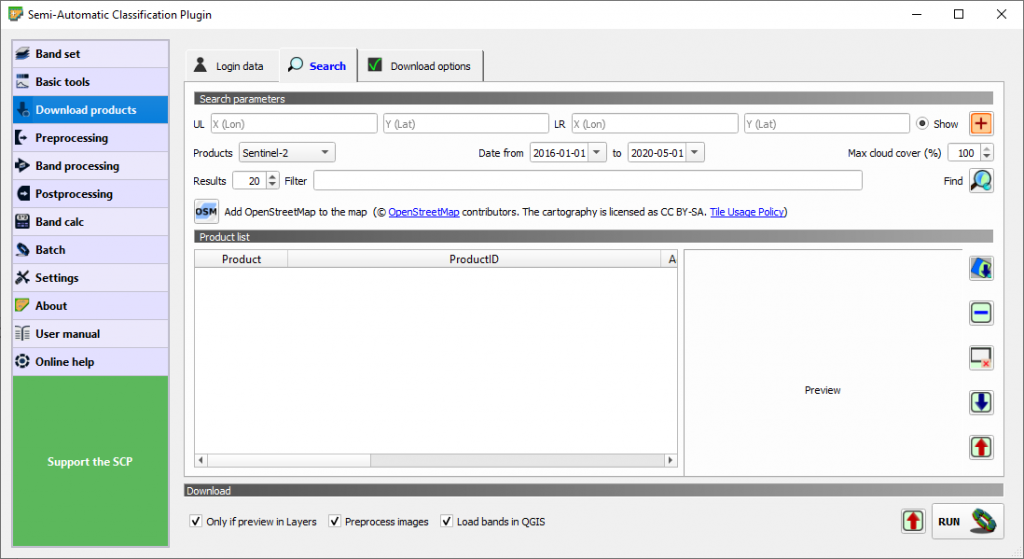Decrease Max cloud cover value
Screen dimensions: 1024x559
tap(987, 157)
